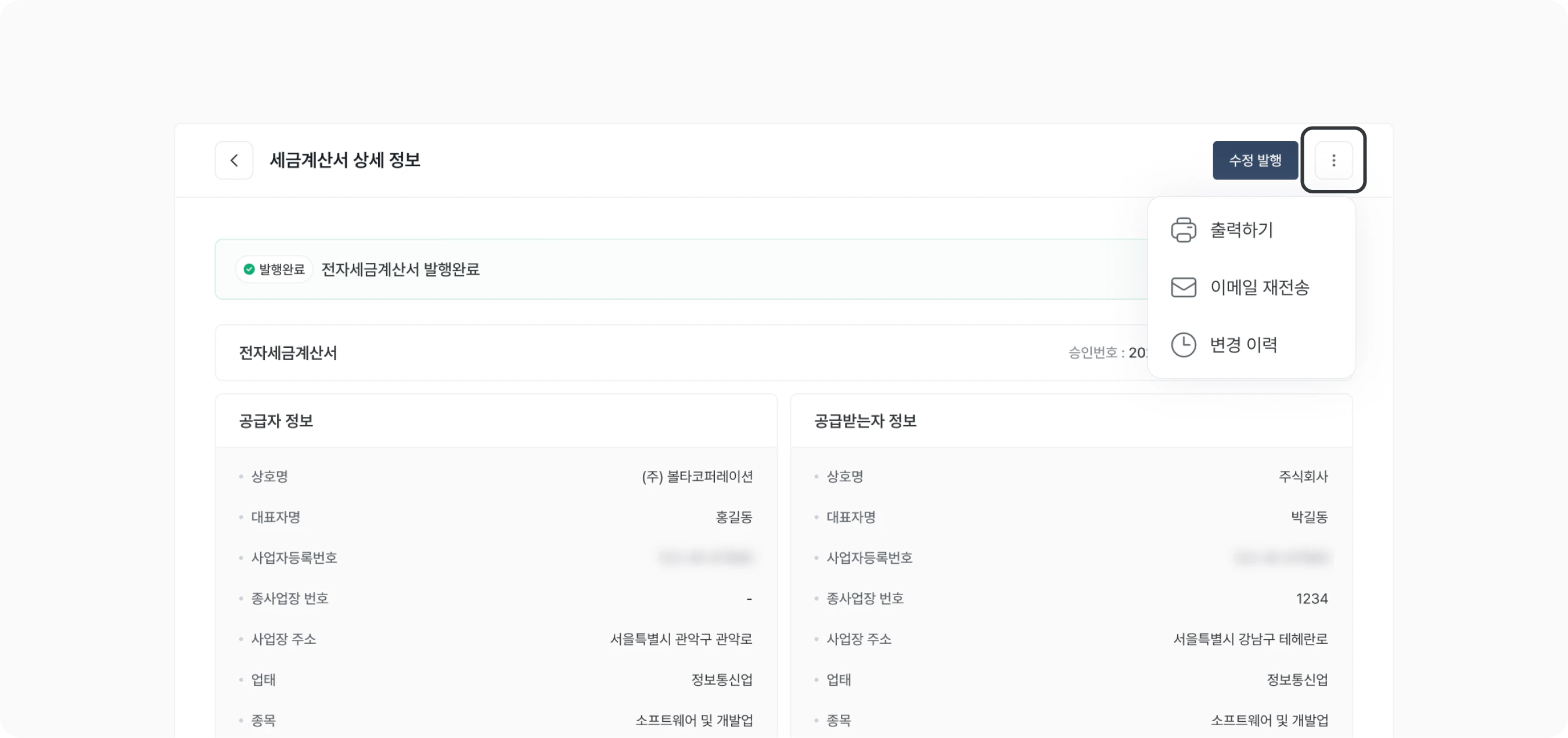
Task: Click recipient 종사업장 번호 value 1234
Action: pos(1312,599)
